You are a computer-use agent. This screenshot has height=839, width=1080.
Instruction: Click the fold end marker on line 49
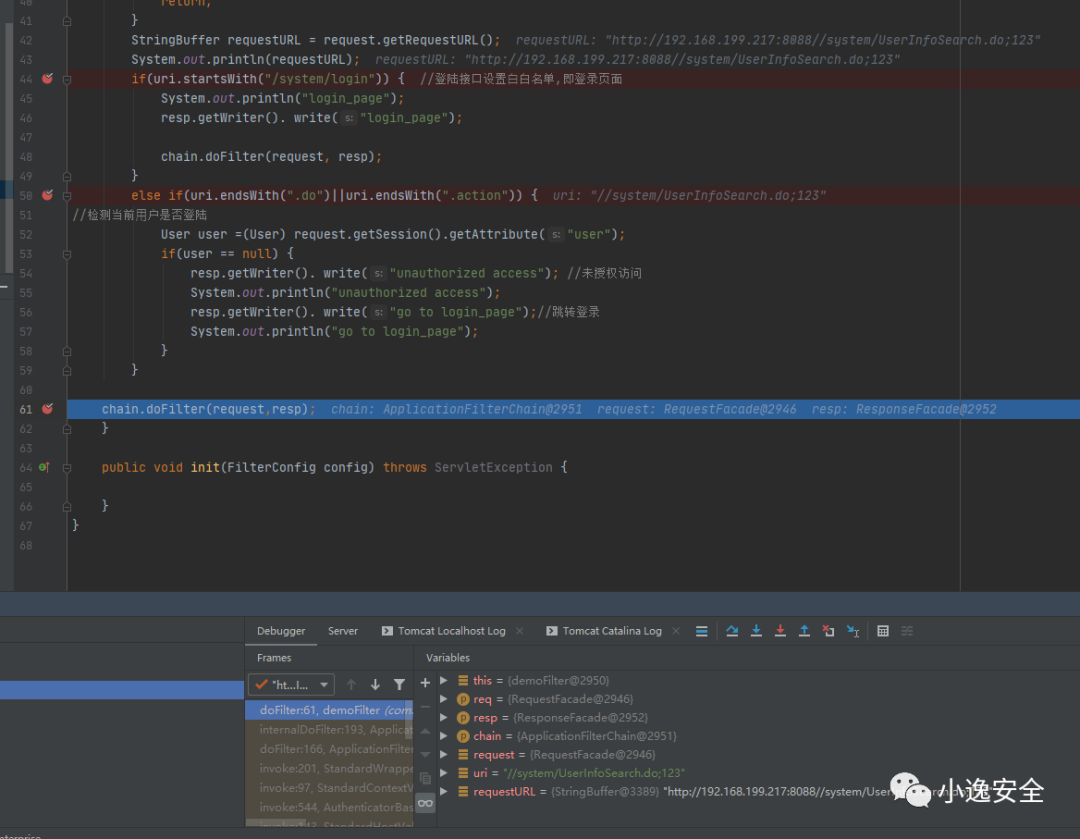point(67,176)
